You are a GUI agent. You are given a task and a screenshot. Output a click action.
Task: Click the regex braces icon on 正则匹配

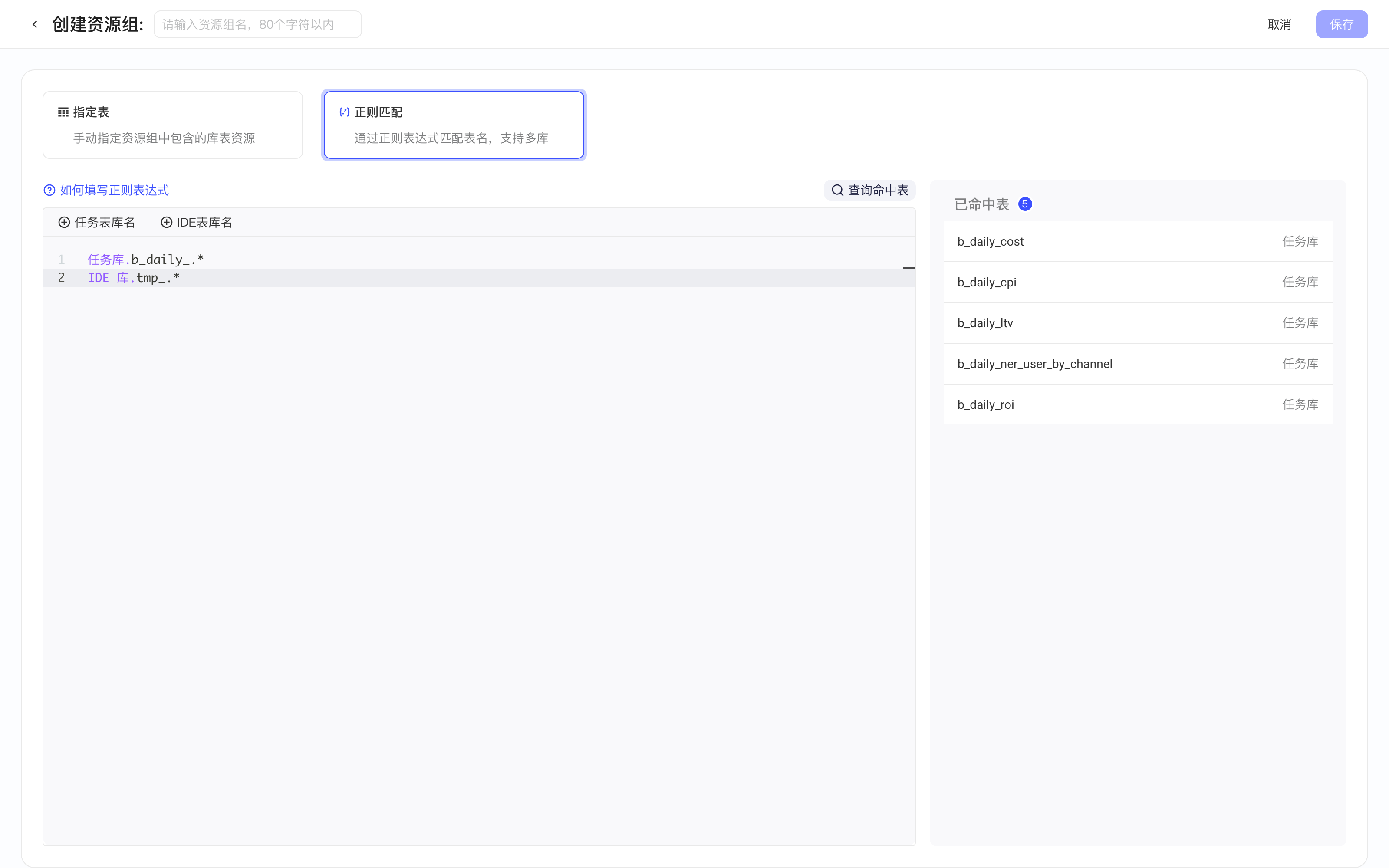tap(344, 112)
